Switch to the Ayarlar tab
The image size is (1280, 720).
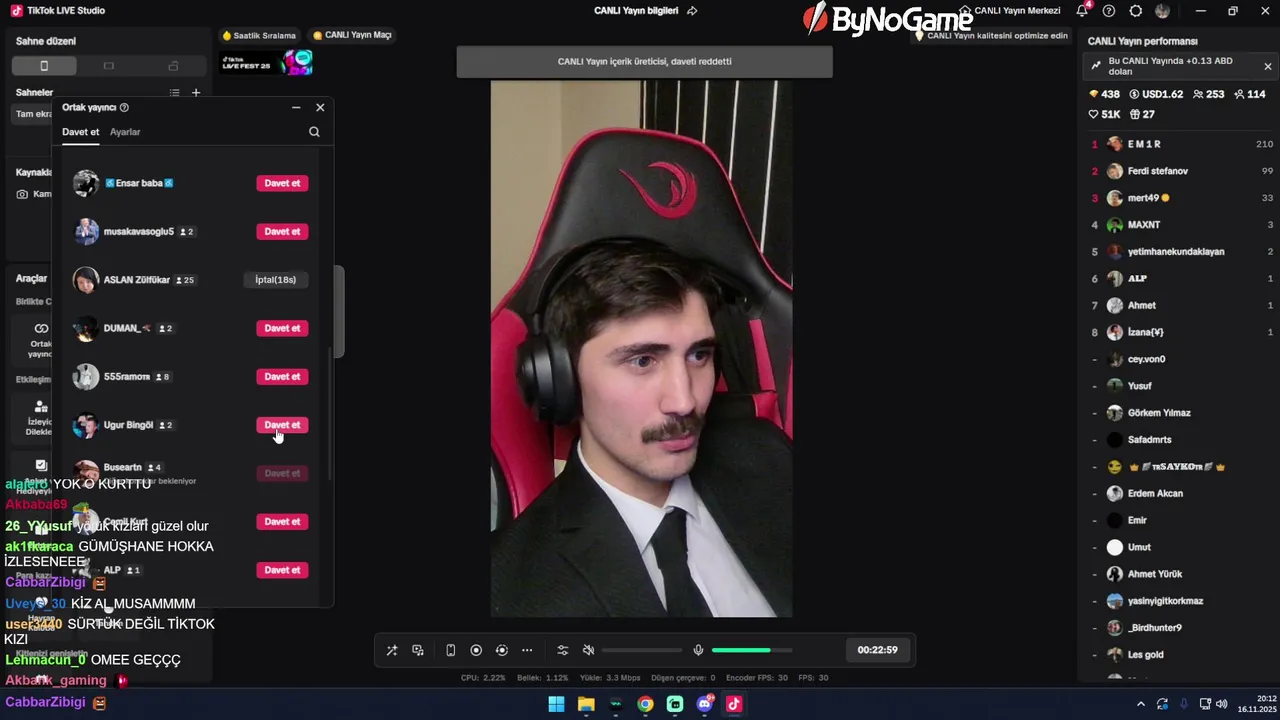click(125, 132)
